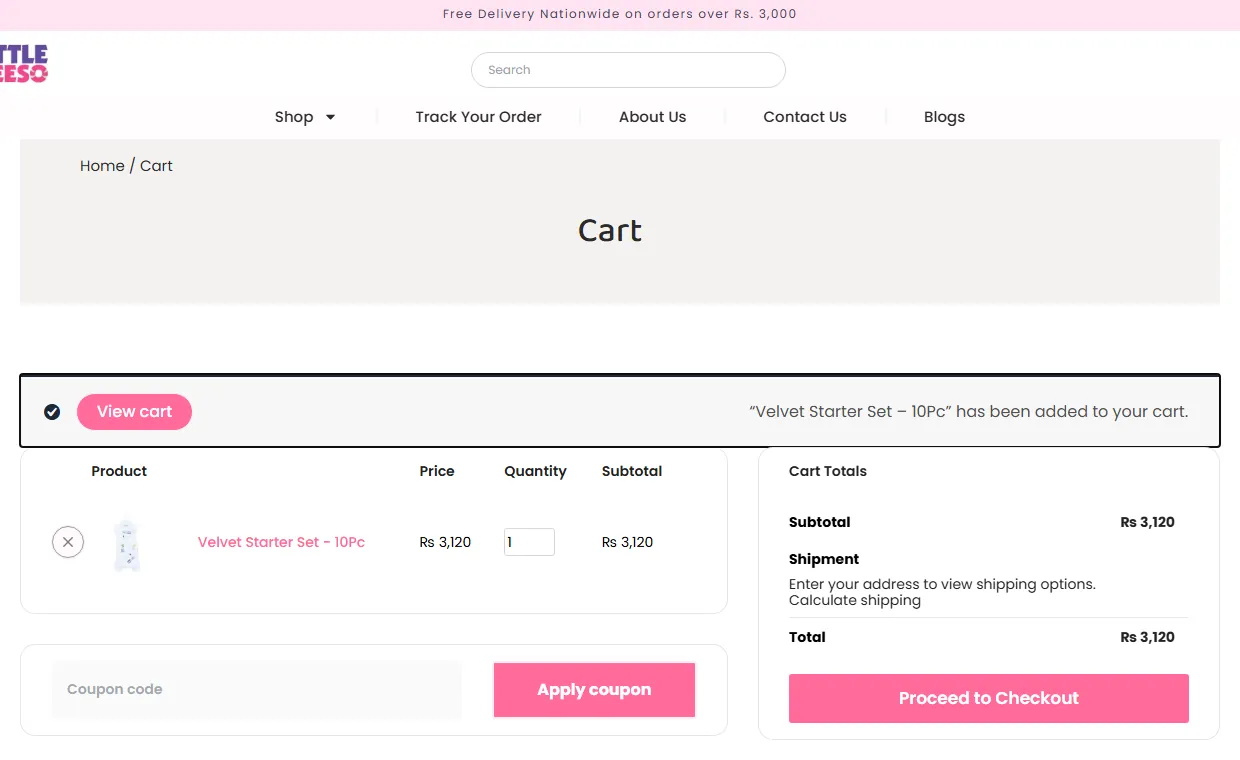Click Proceed to Checkout button
1240x760 pixels.
989,698
